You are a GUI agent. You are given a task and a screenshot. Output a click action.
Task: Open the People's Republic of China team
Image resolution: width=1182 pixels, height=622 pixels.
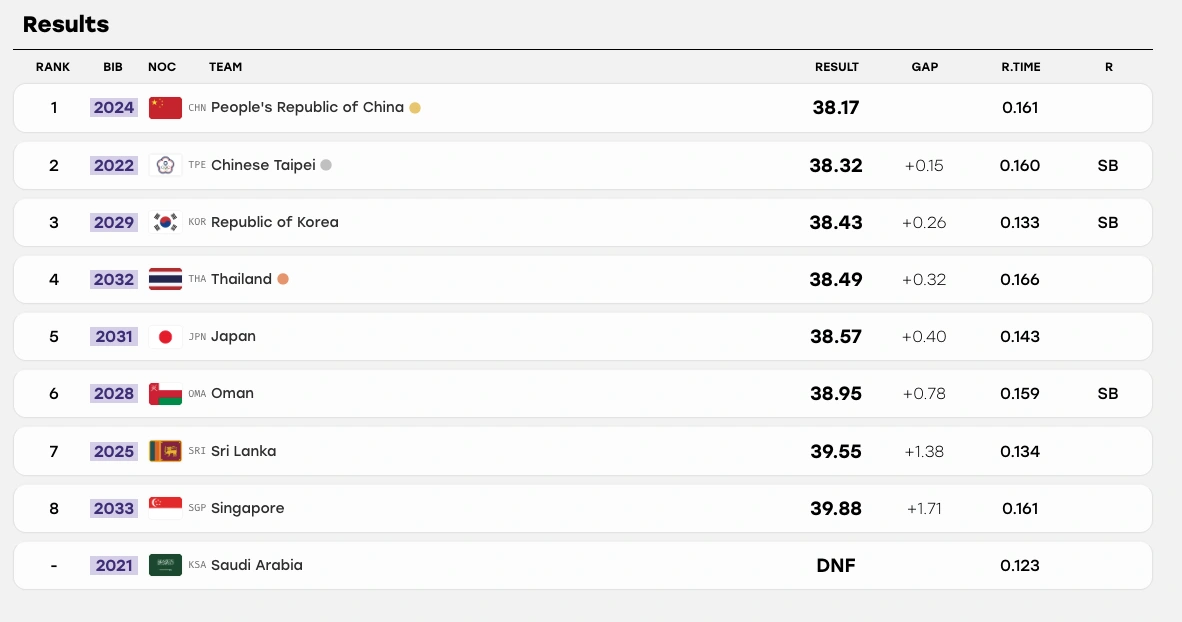[308, 107]
